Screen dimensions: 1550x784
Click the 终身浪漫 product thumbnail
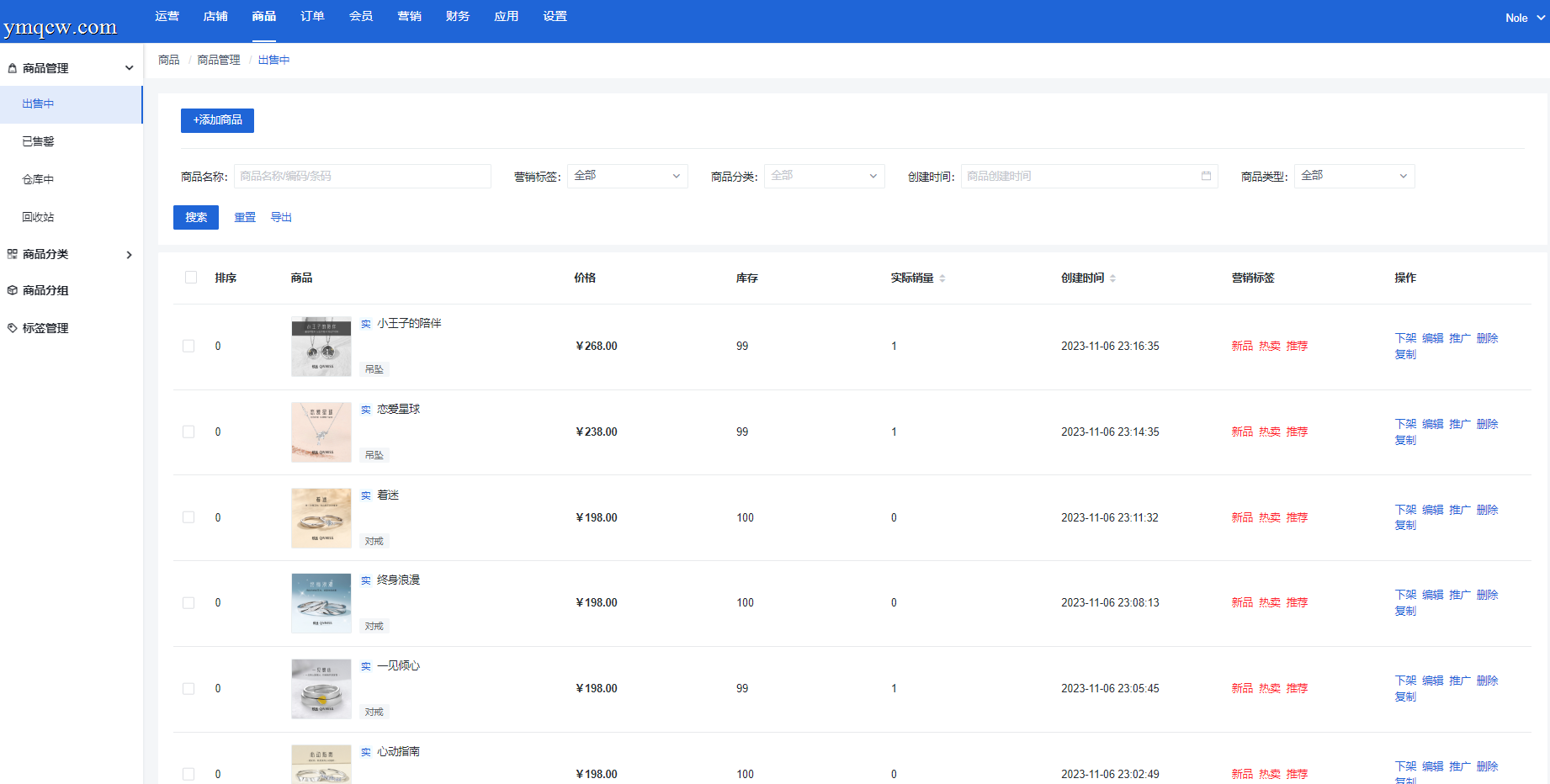click(x=321, y=603)
